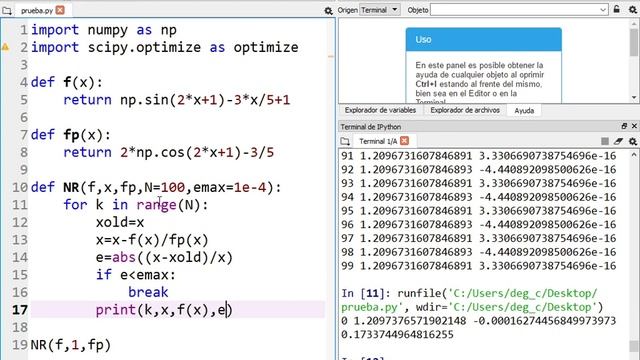The image size is (640, 360).
Task: Click the 'def fp(x):' definition line
Action: [x=71, y=135]
